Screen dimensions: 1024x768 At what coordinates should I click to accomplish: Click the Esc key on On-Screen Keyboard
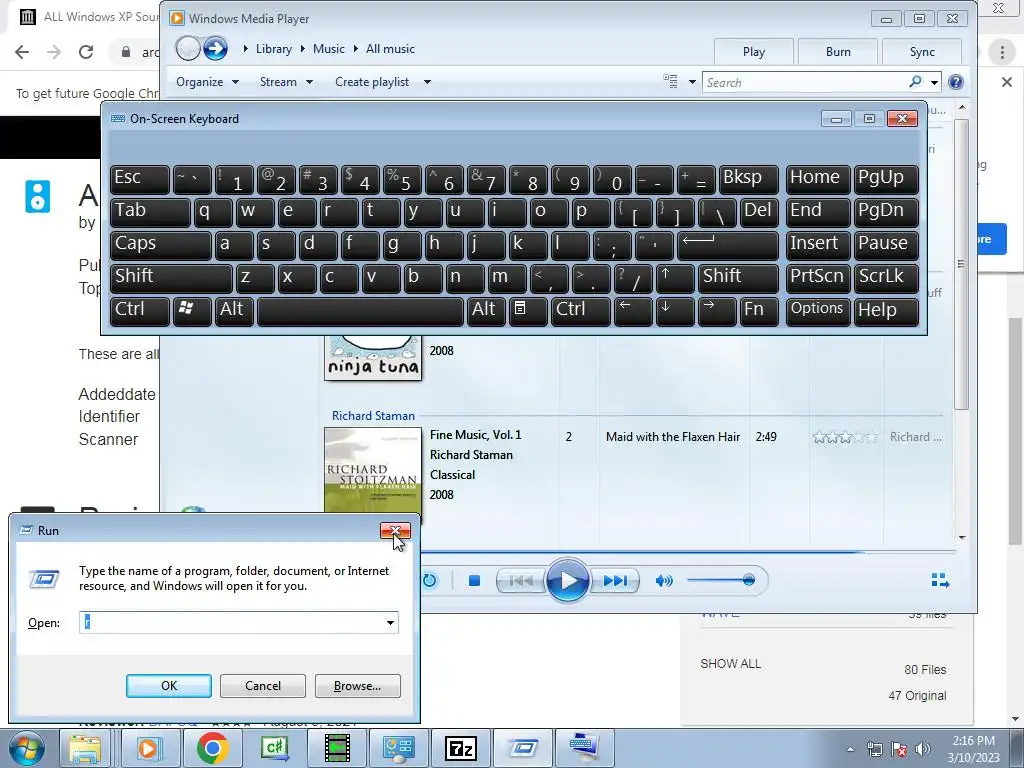click(140, 179)
